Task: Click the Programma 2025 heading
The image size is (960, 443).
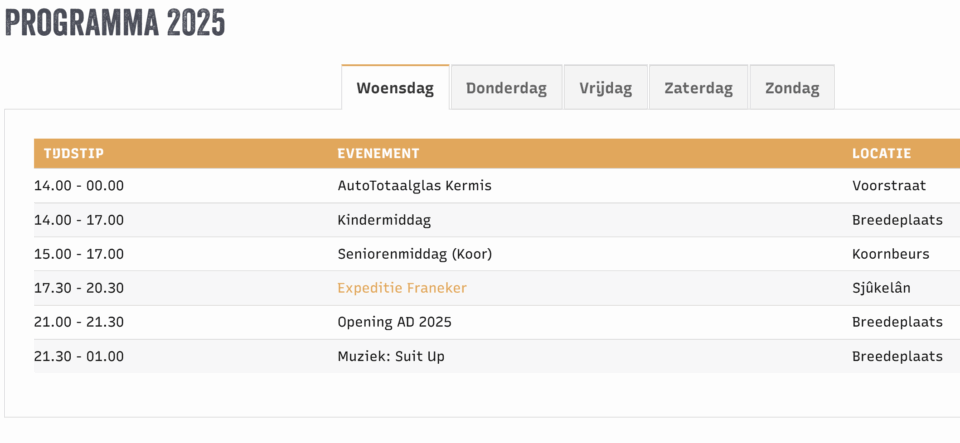Action: [x=115, y=23]
